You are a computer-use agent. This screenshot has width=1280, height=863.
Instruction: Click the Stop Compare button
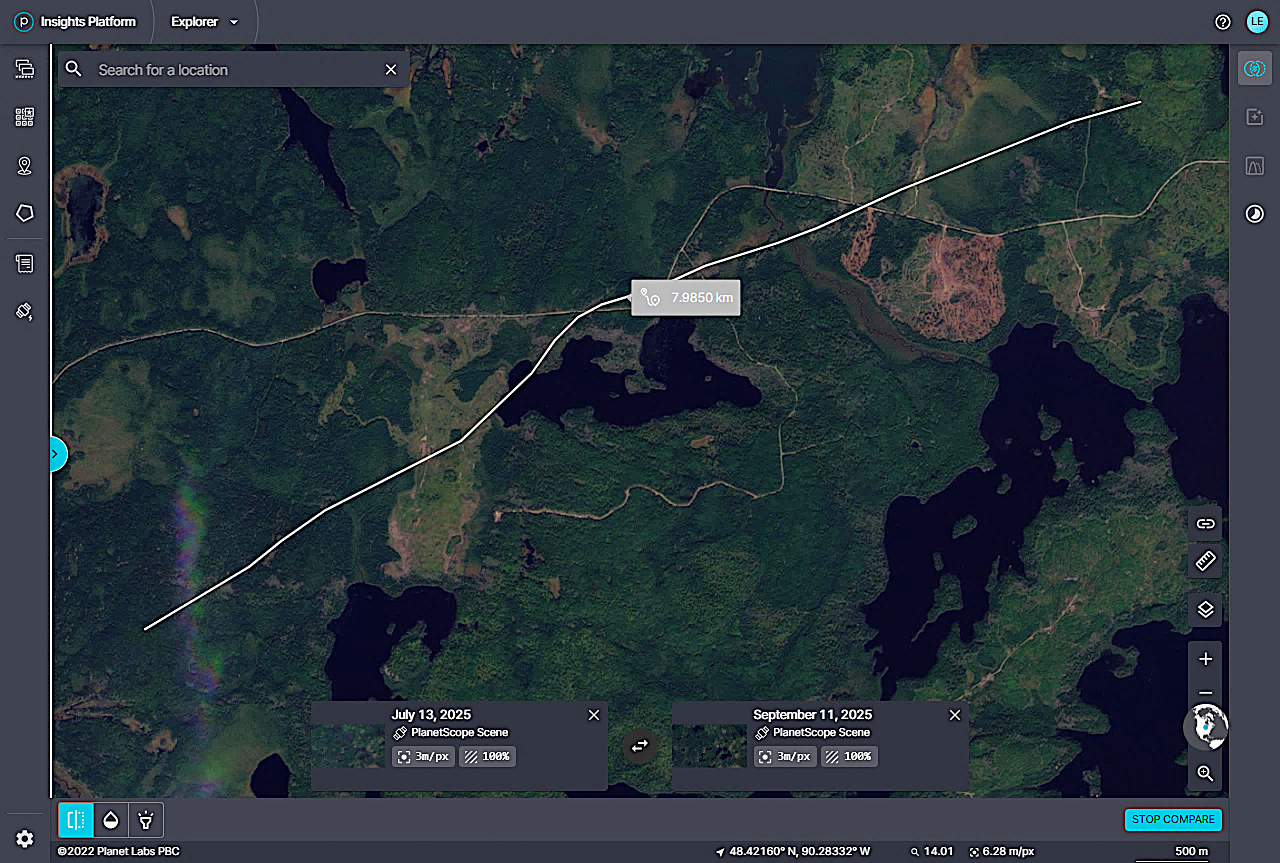pos(1173,819)
